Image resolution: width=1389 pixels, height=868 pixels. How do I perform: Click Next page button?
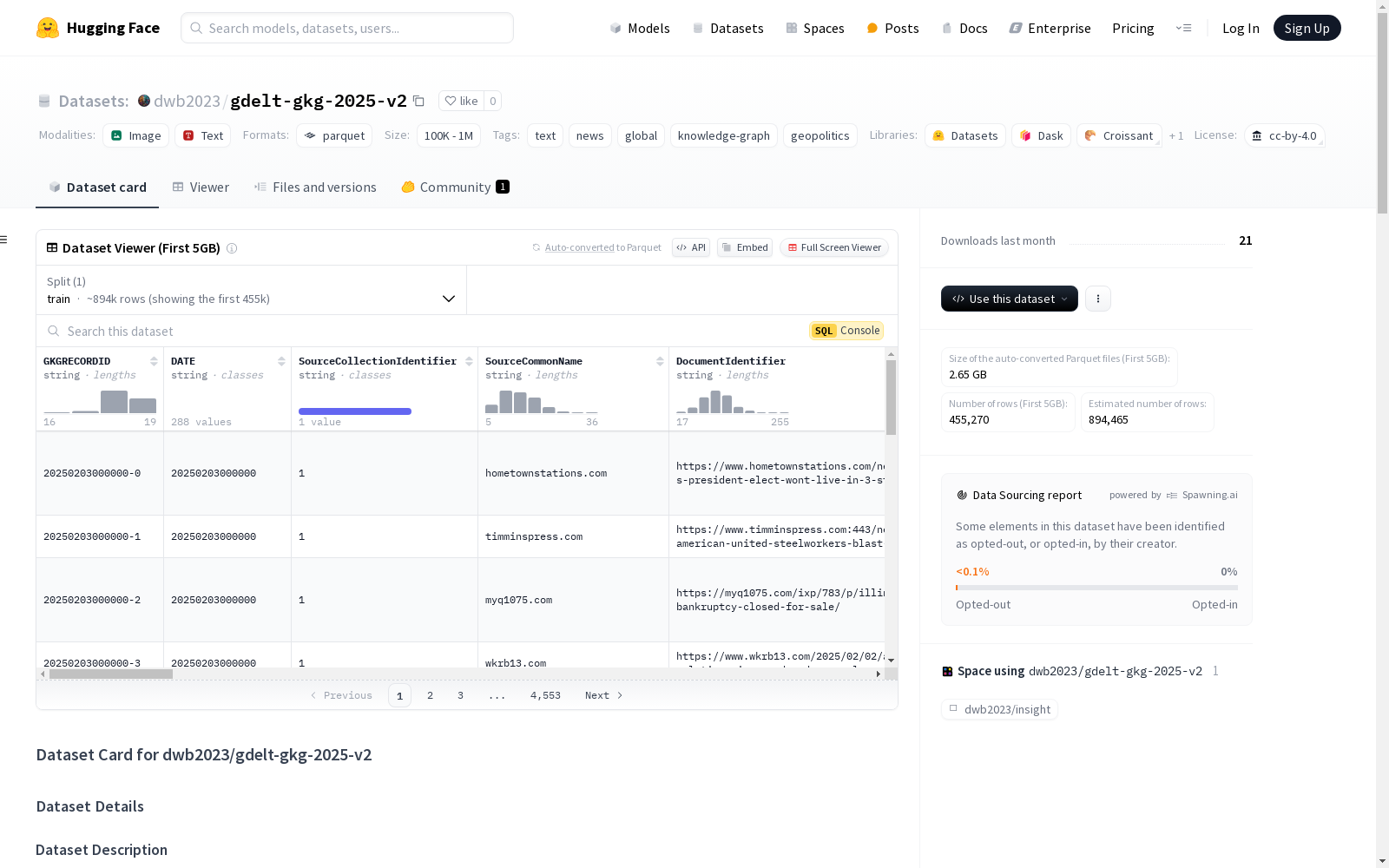[x=604, y=695]
